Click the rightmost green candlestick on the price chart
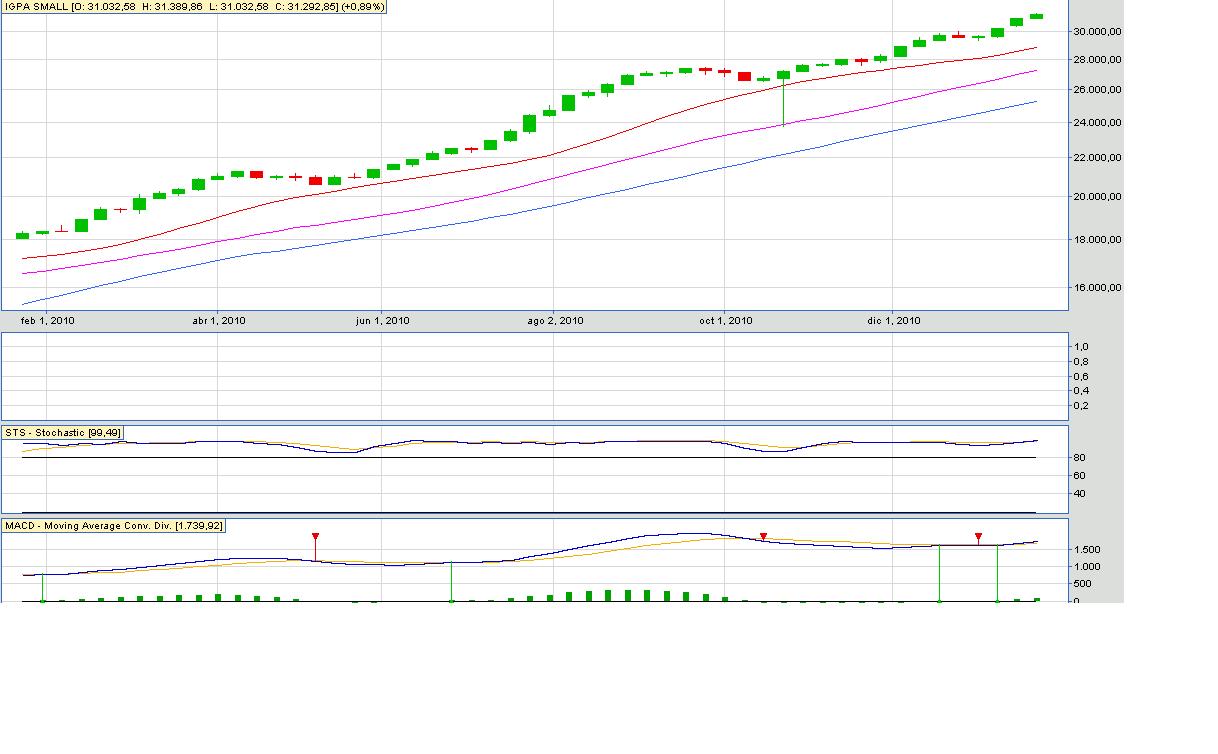The height and width of the screenshot is (754, 1218). click(x=1036, y=16)
